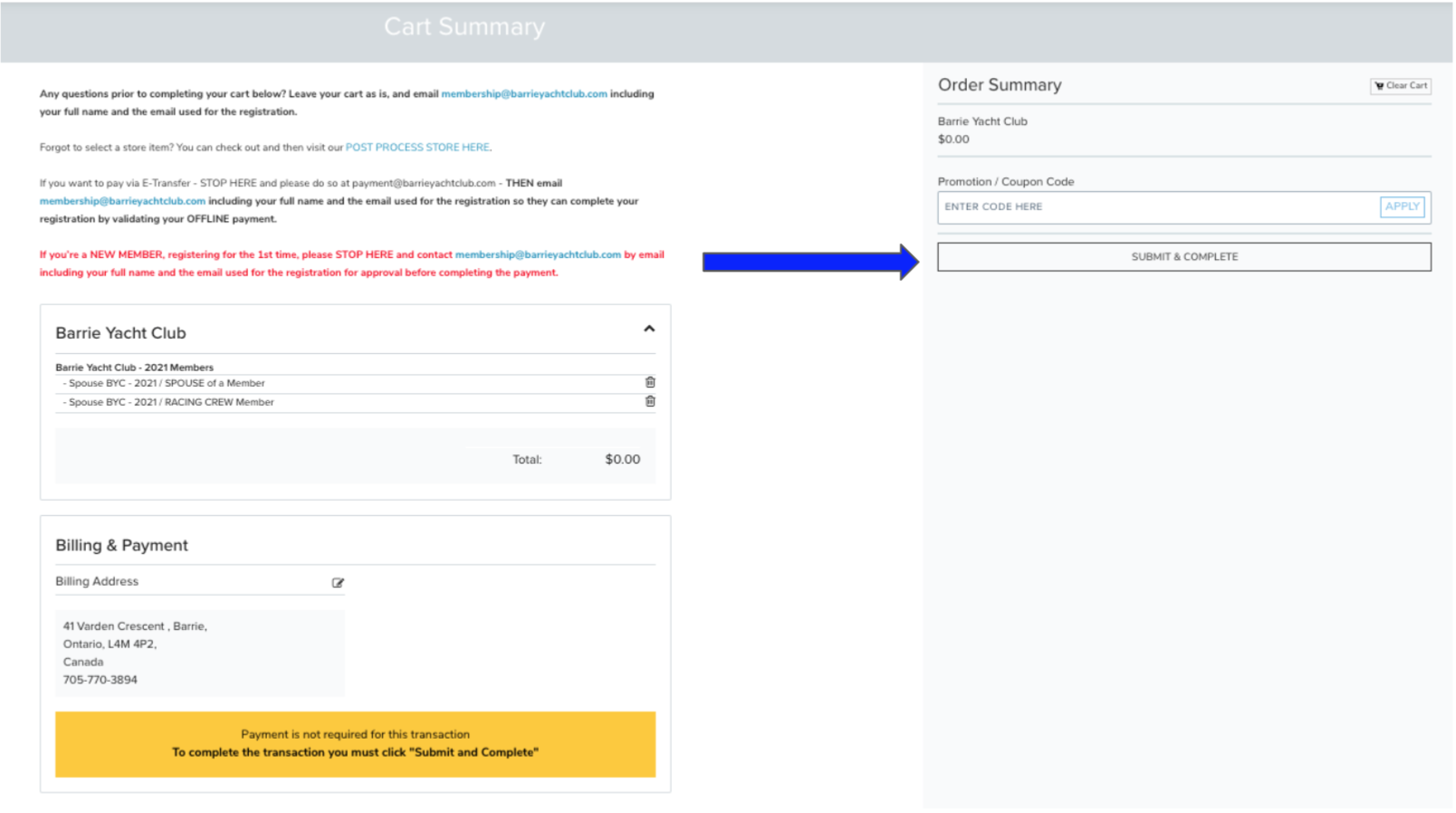Click the Order Summary heading
The image size is (1456, 813).
coord(999,85)
